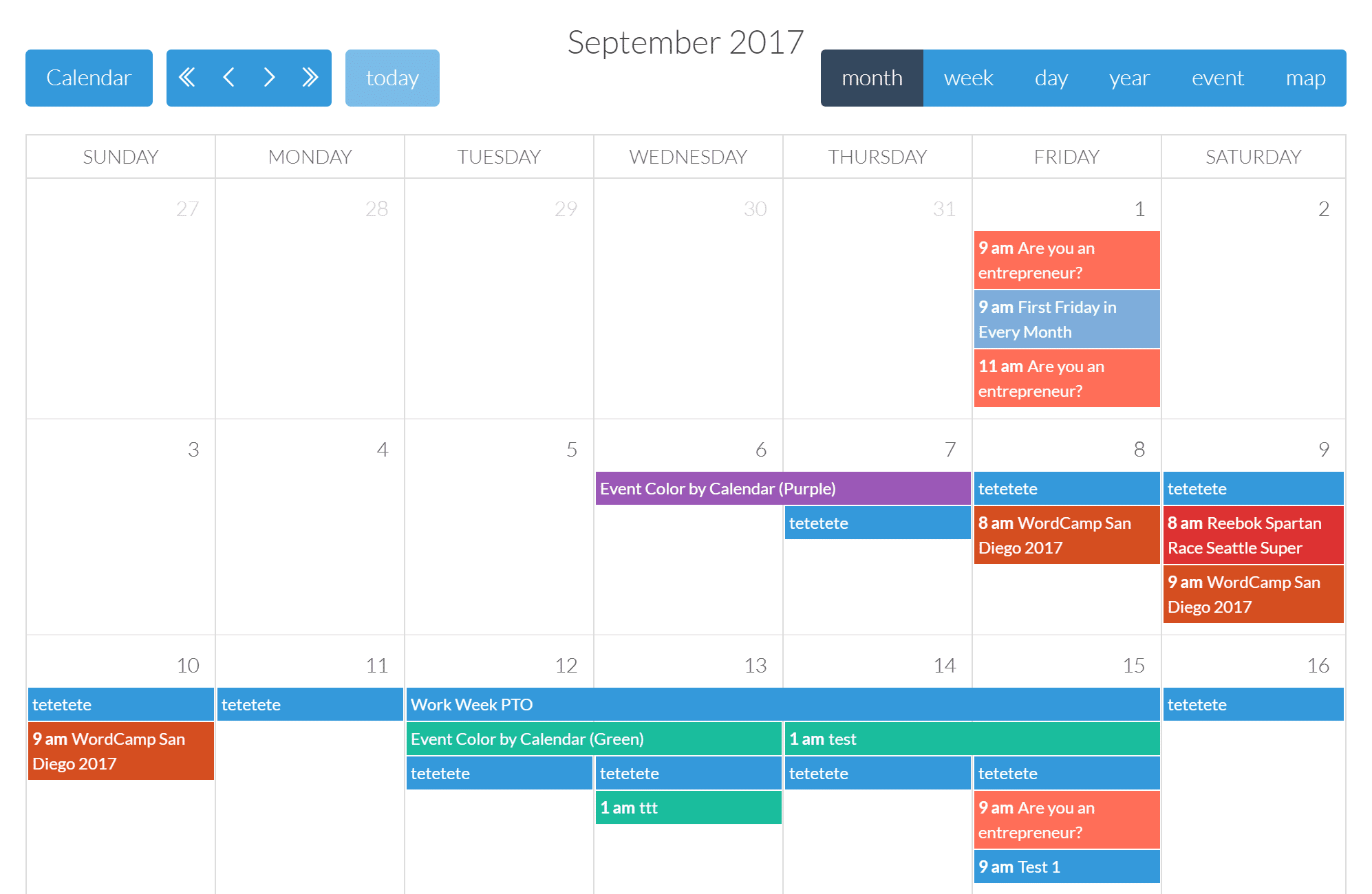Enable the map view toggle
Screen dimensions: 1372x894
click(1305, 77)
